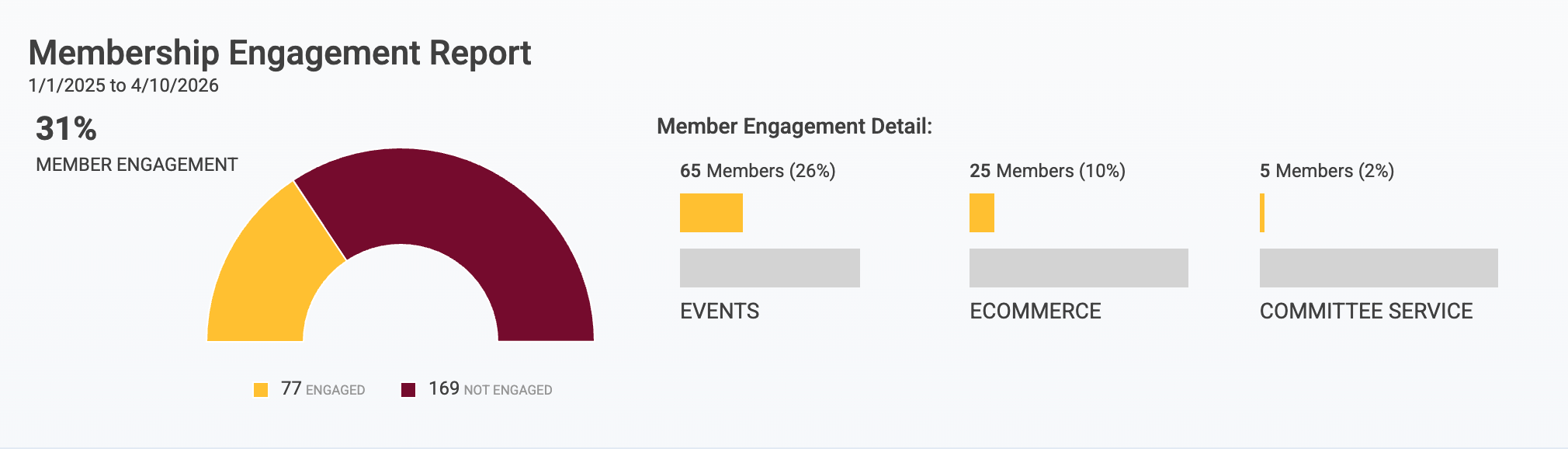
Task: Click the 5 Members (2%) text
Action: coord(1327,171)
